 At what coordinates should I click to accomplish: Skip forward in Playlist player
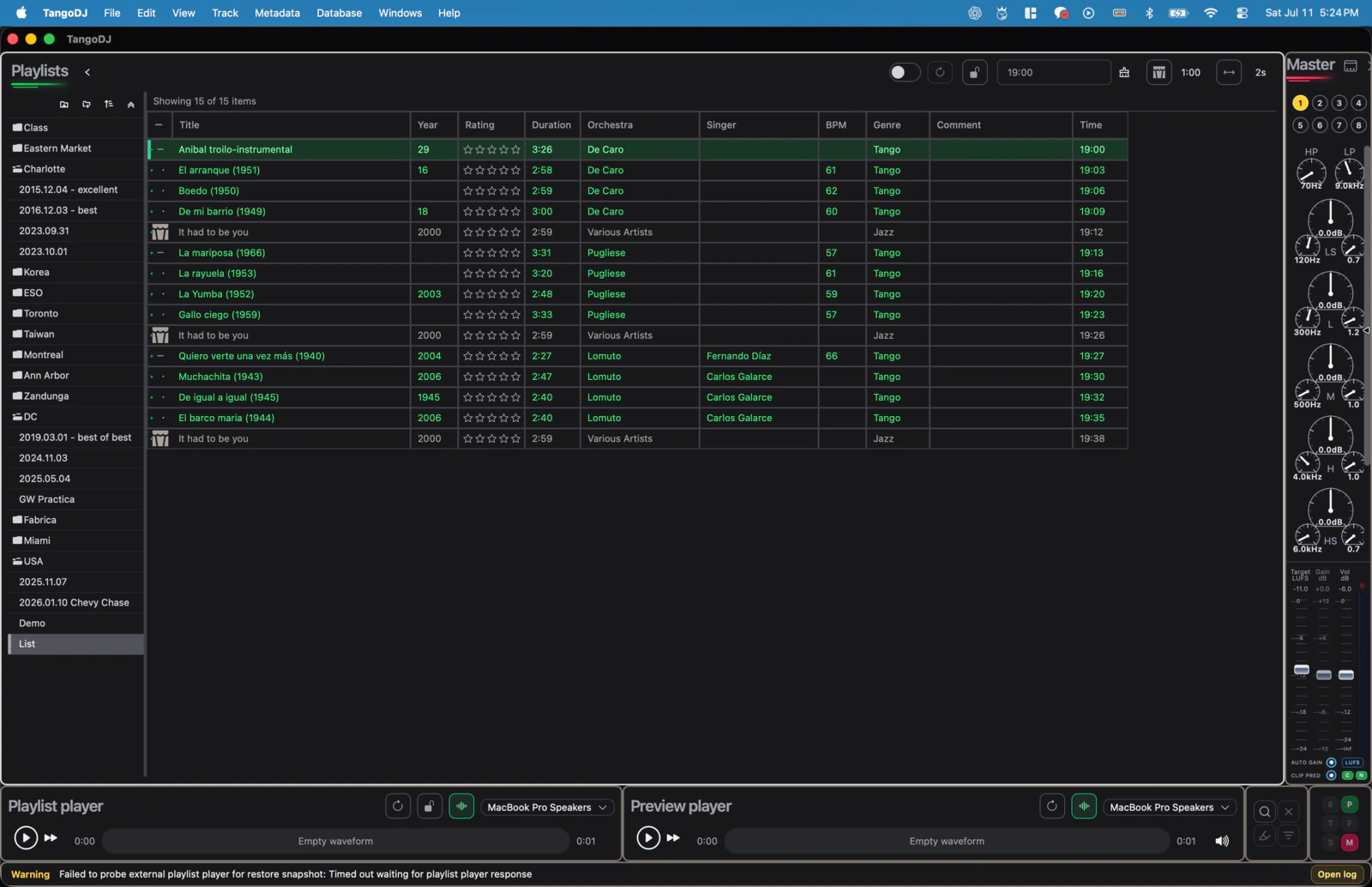point(51,838)
